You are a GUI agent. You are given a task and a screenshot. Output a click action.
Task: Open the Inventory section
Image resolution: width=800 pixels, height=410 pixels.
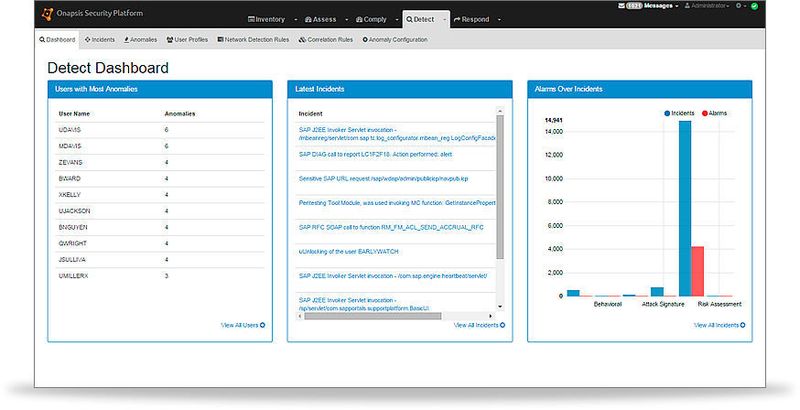click(266, 19)
